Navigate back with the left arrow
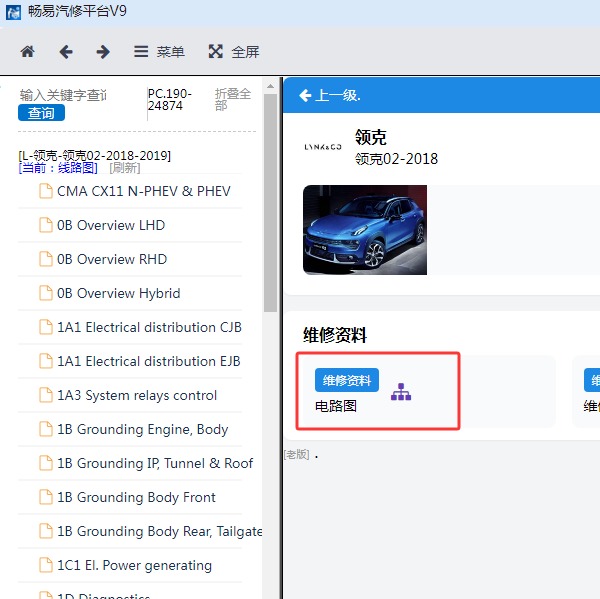 pyautogui.click(x=66, y=51)
